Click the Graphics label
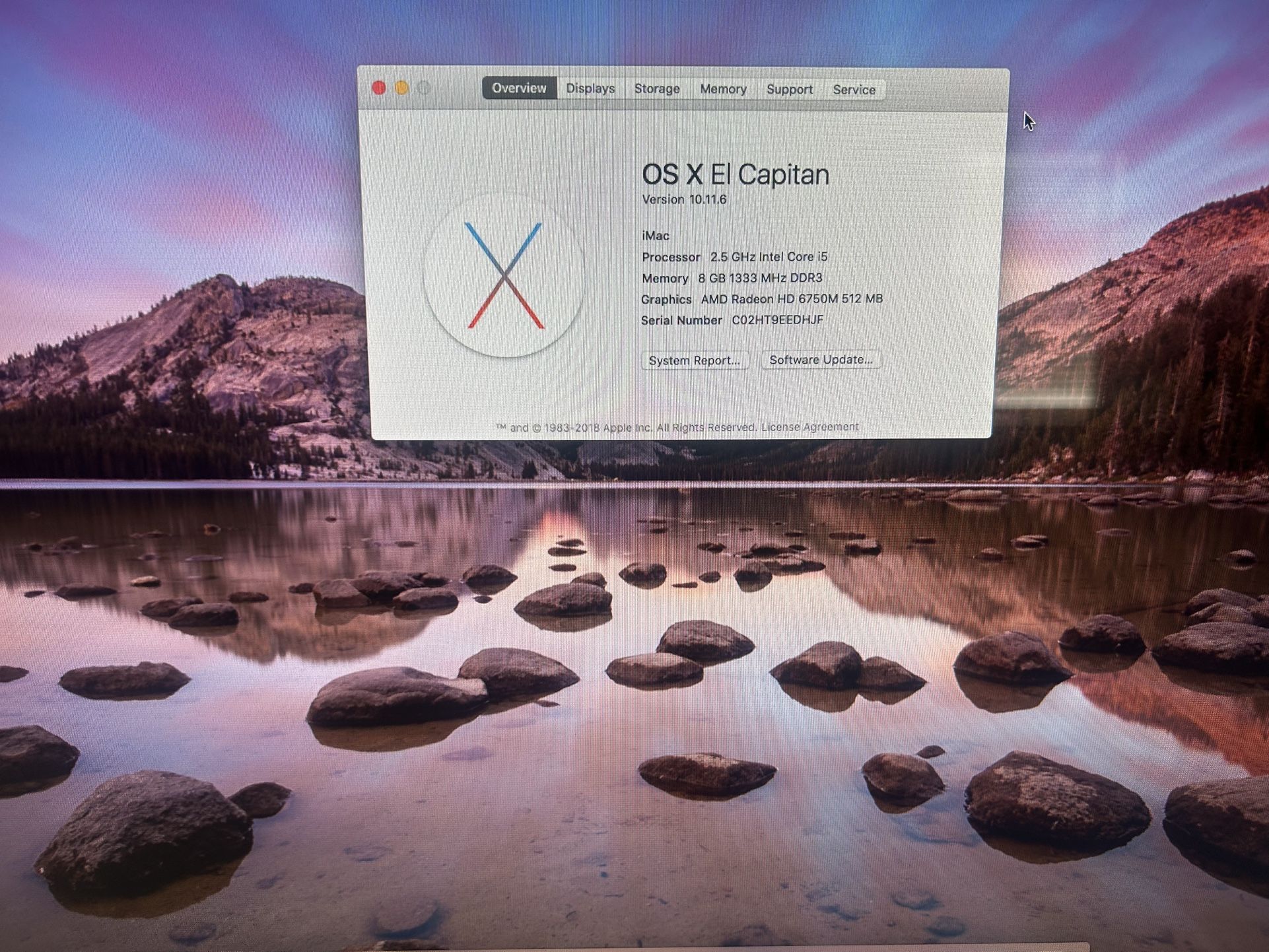 point(666,300)
